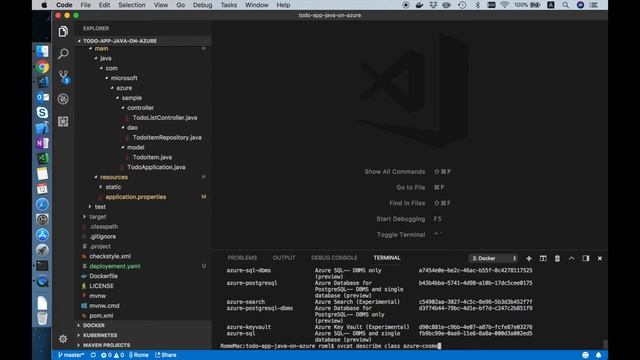Image resolution: width=640 pixels, height=360 pixels.
Task: Click Share in the status bar
Action: (166, 355)
